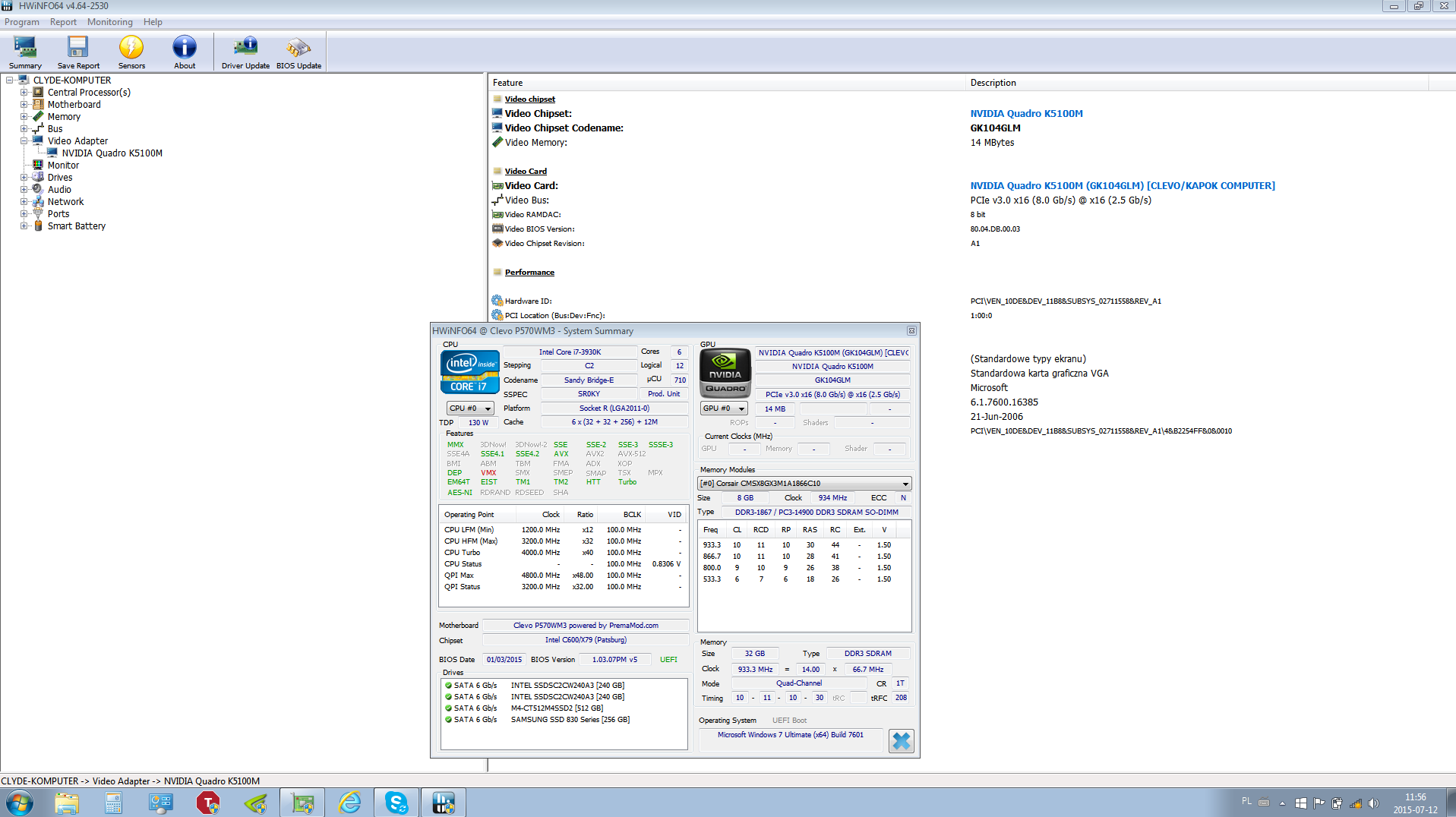Viewport: 1456px width, 817px height.
Task: Collapse the CLYDE-KOMPUTER root node
Action: [x=9, y=80]
